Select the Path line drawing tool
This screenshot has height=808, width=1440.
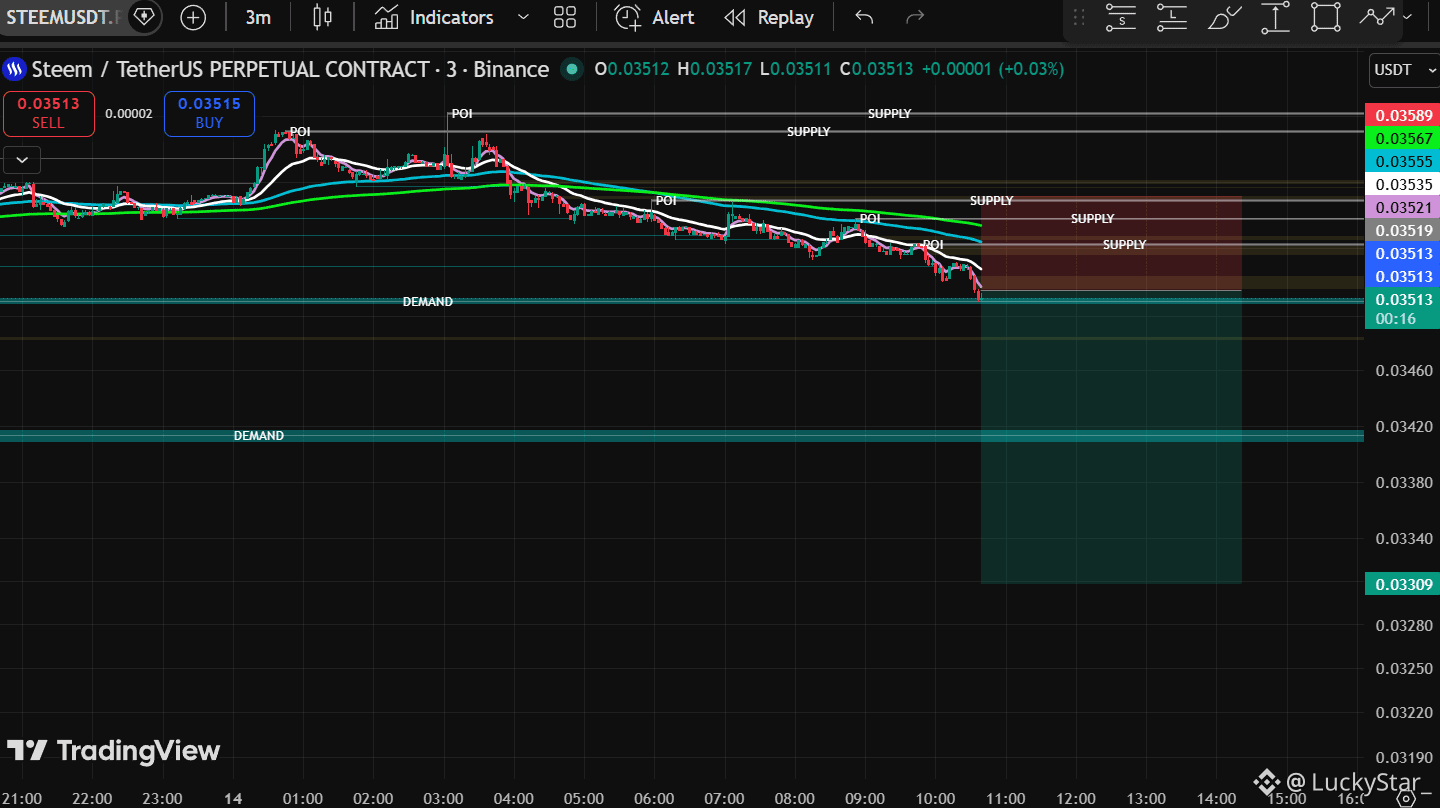pos(1376,17)
